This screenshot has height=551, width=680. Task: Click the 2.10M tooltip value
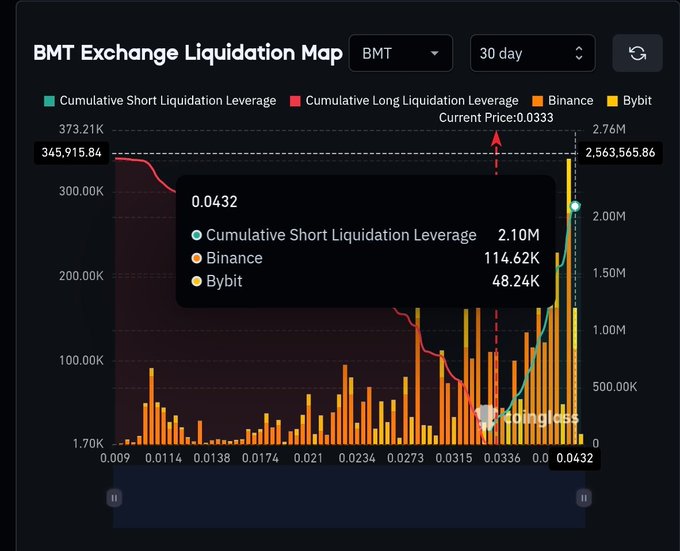pos(519,235)
